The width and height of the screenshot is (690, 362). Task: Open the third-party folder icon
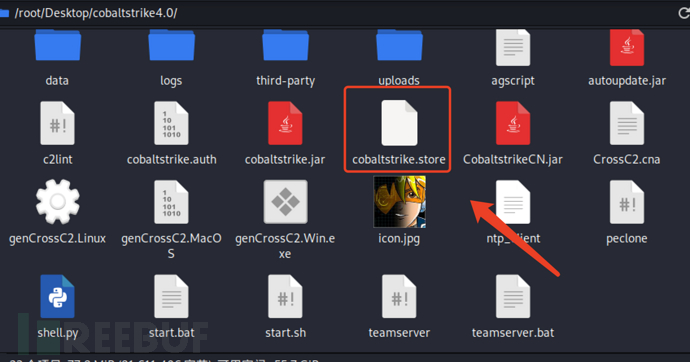pos(285,45)
